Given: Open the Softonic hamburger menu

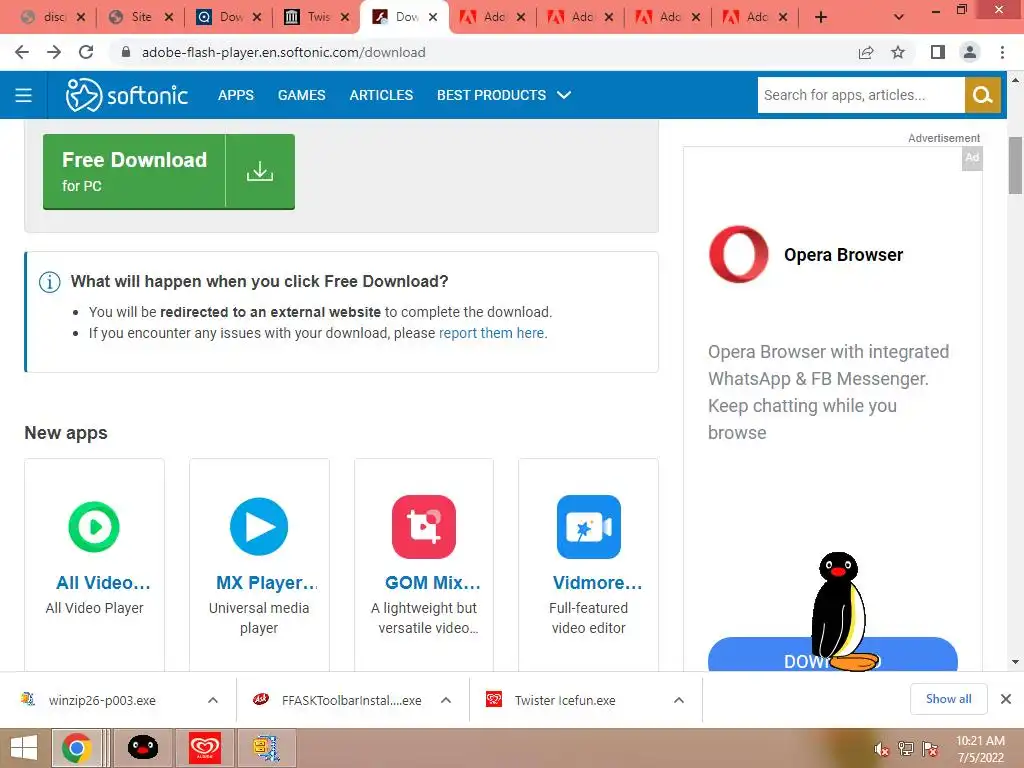Looking at the screenshot, I should tap(24, 95).
